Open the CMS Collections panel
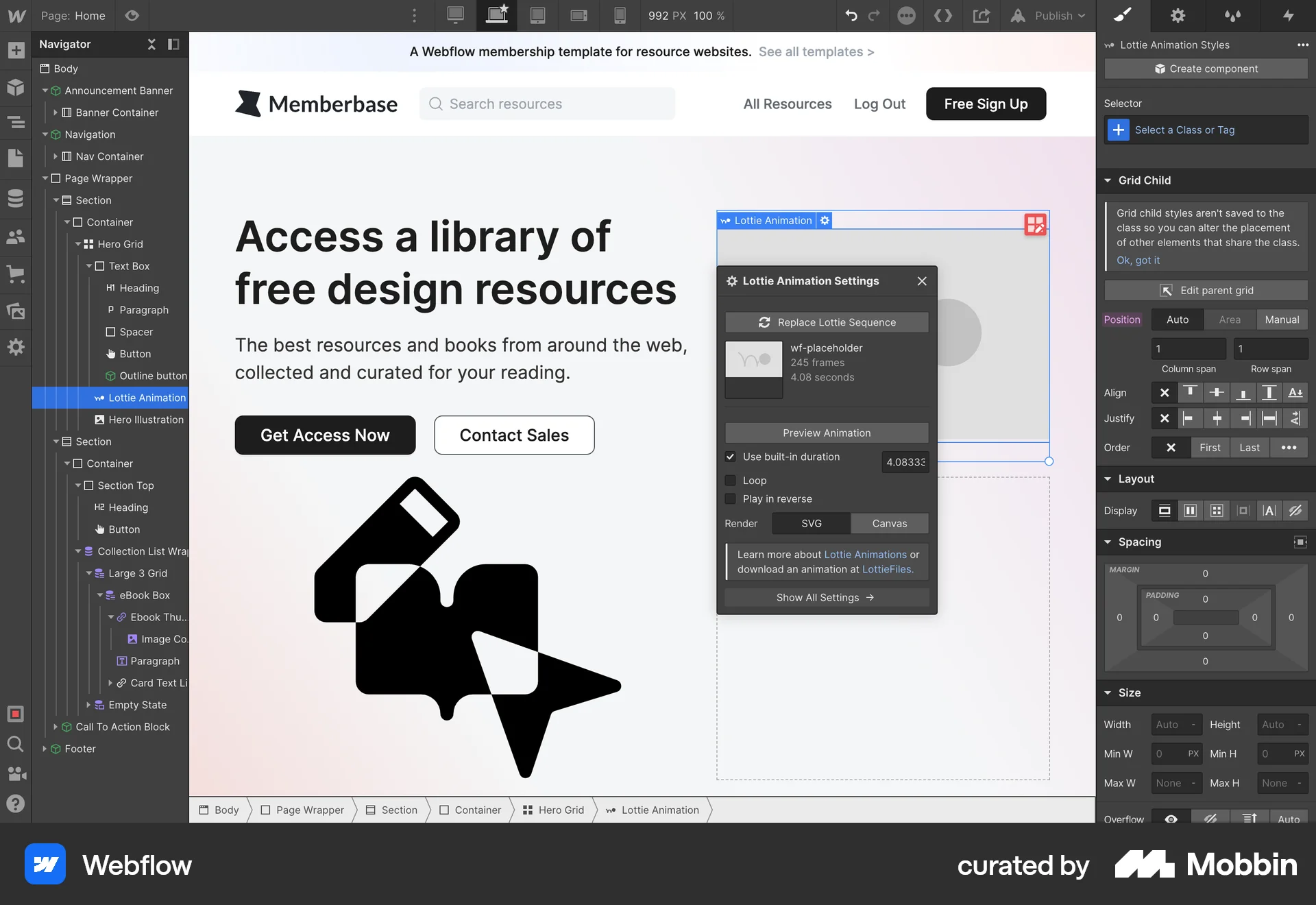The width and height of the screenshot is (1316, 905). tap(15, 197)
